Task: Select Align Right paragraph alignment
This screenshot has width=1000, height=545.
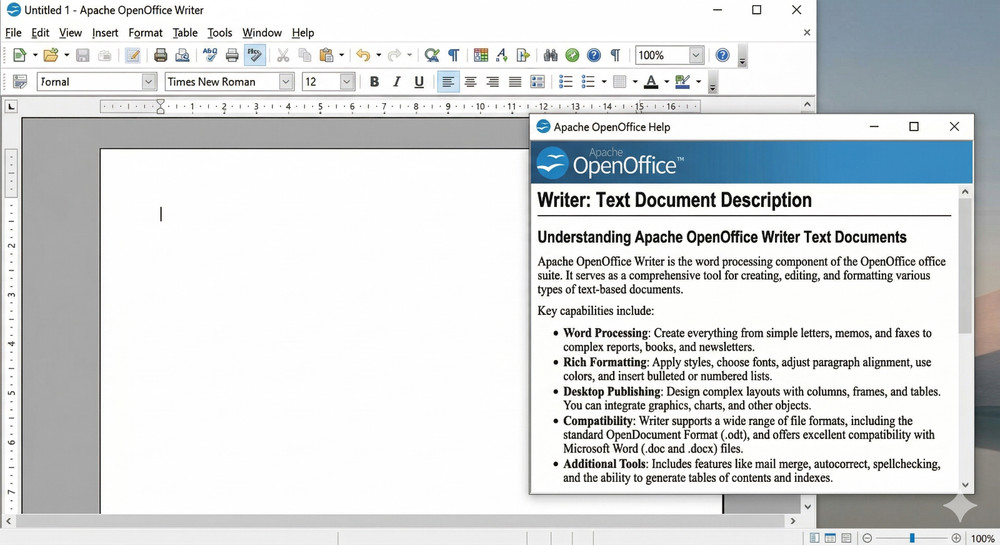Action: (x=492, y=82)
